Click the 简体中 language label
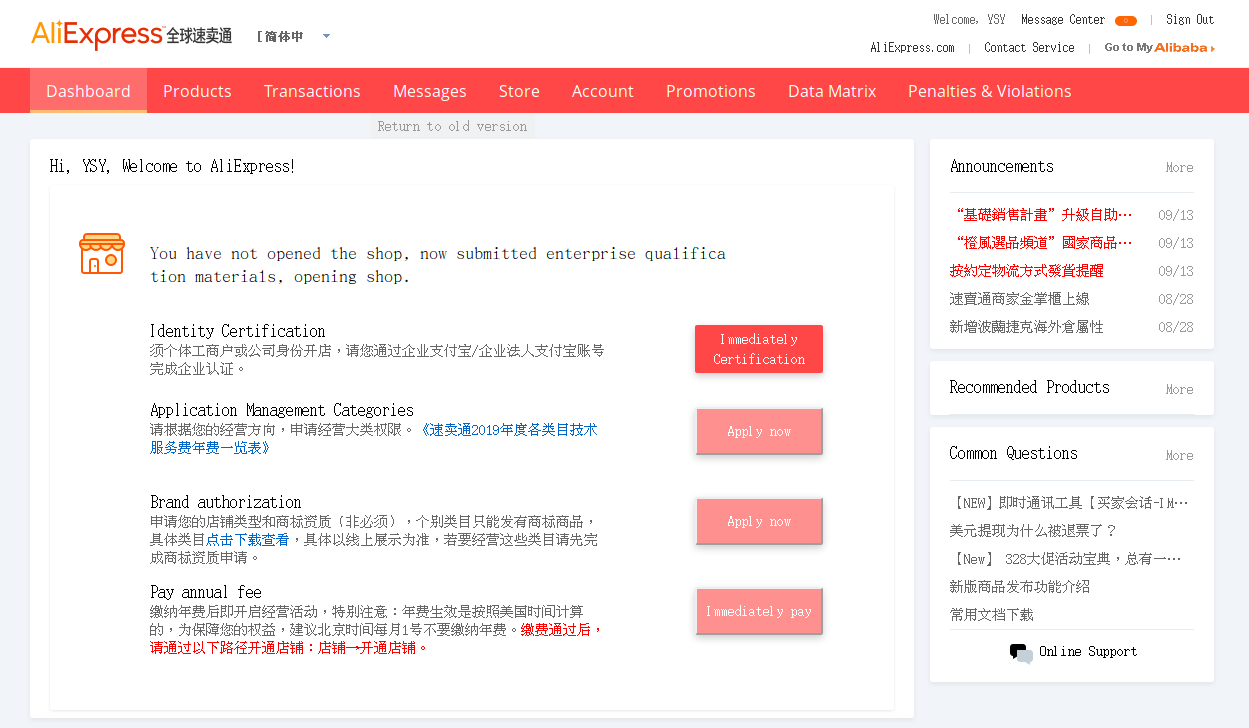1249x728 pixels. click(x=283, y=37)
